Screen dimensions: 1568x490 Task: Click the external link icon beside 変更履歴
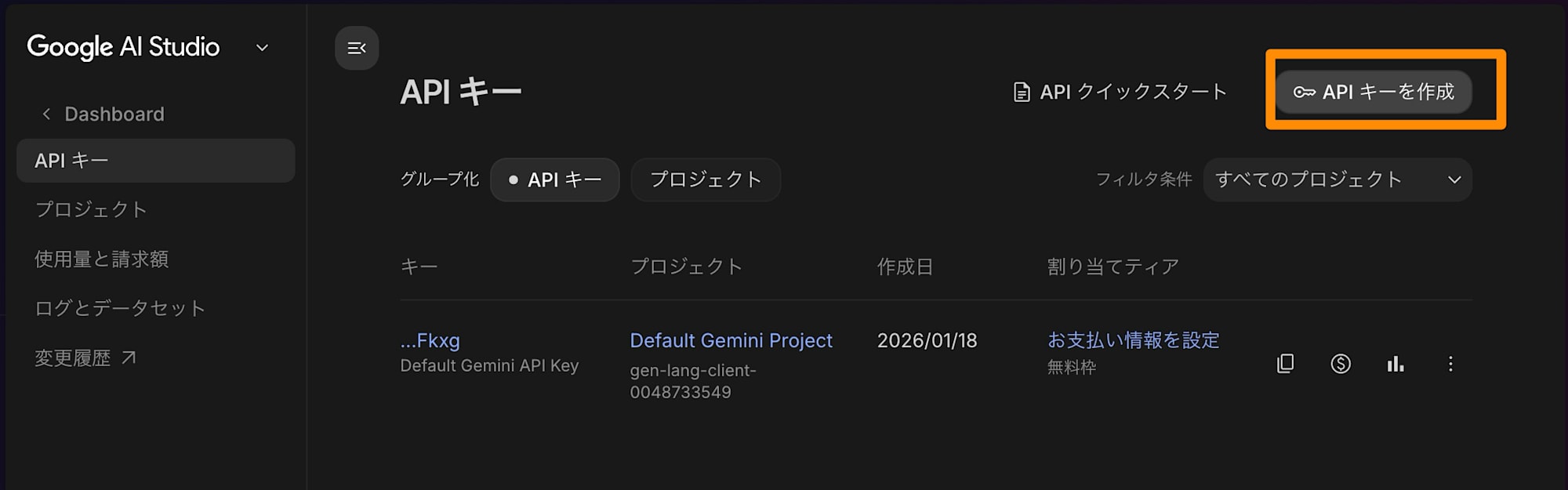(x=129, y=358)
